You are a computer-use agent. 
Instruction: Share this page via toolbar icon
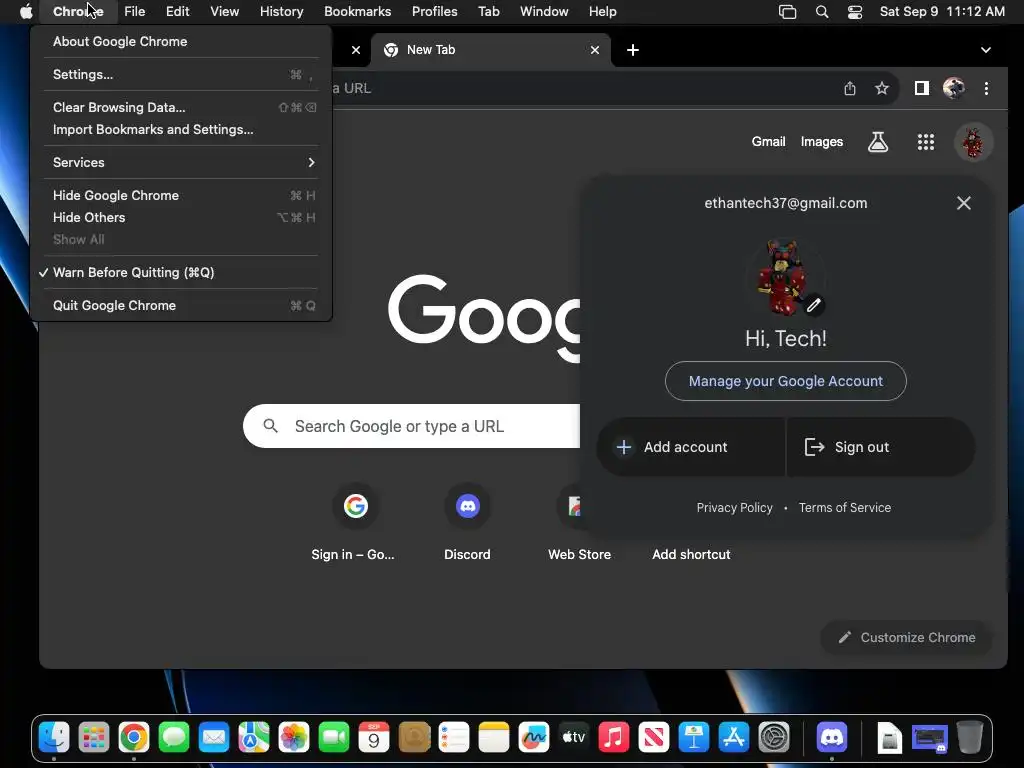click(x=850, y=88)
